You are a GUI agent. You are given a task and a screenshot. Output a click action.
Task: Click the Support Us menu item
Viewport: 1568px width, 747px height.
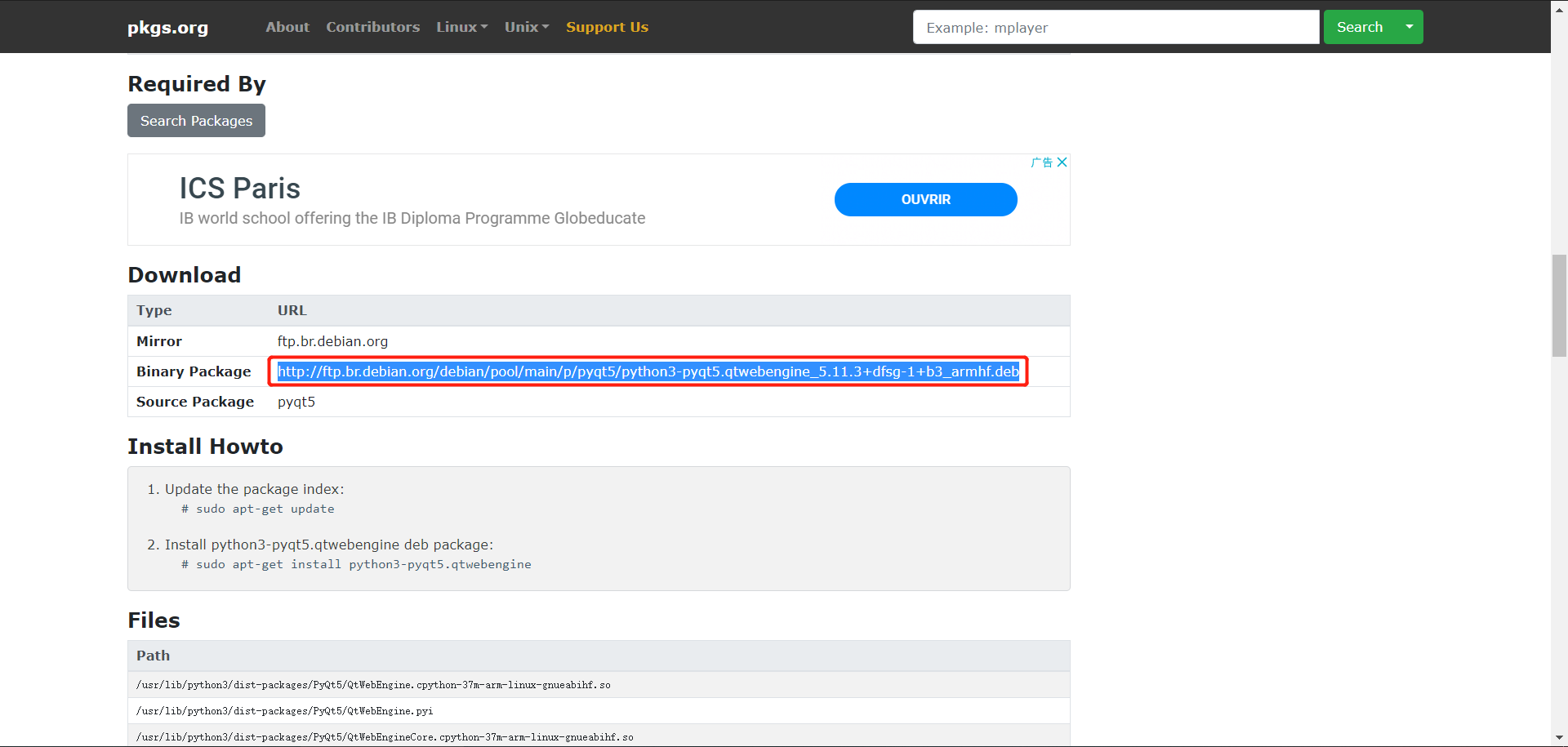click(x=607, y=27)
